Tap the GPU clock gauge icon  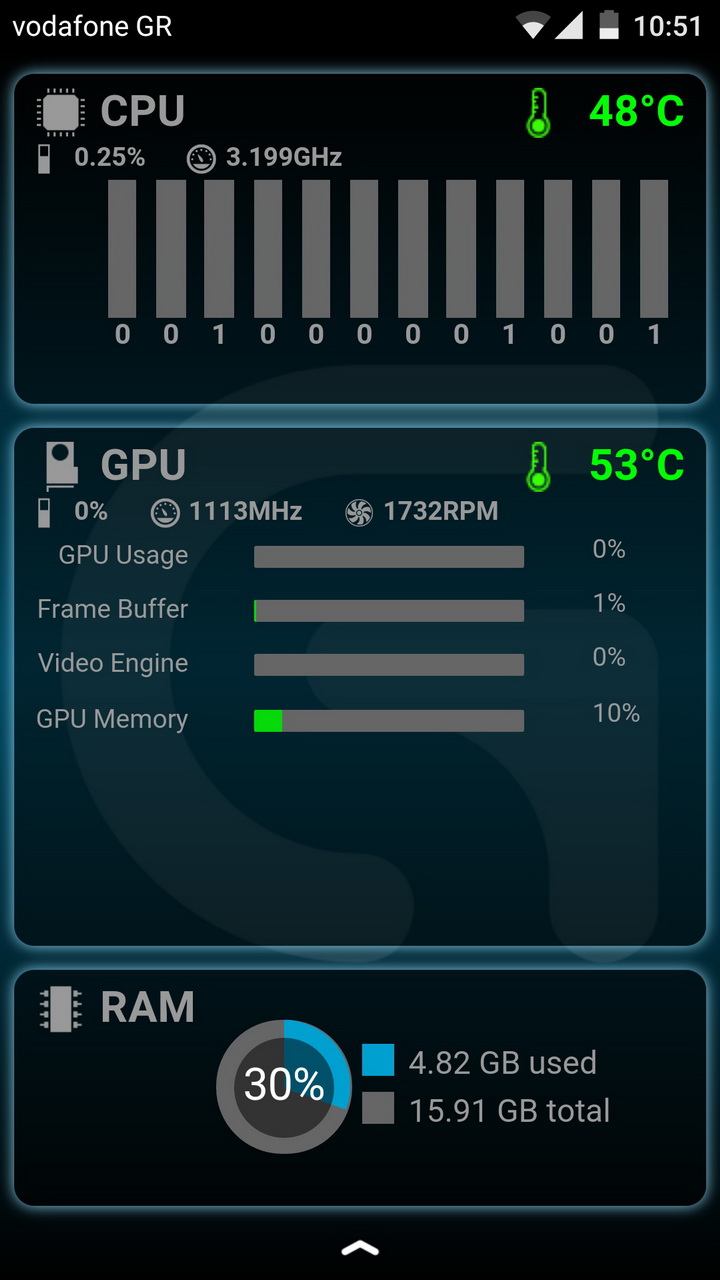coord(165,513)
